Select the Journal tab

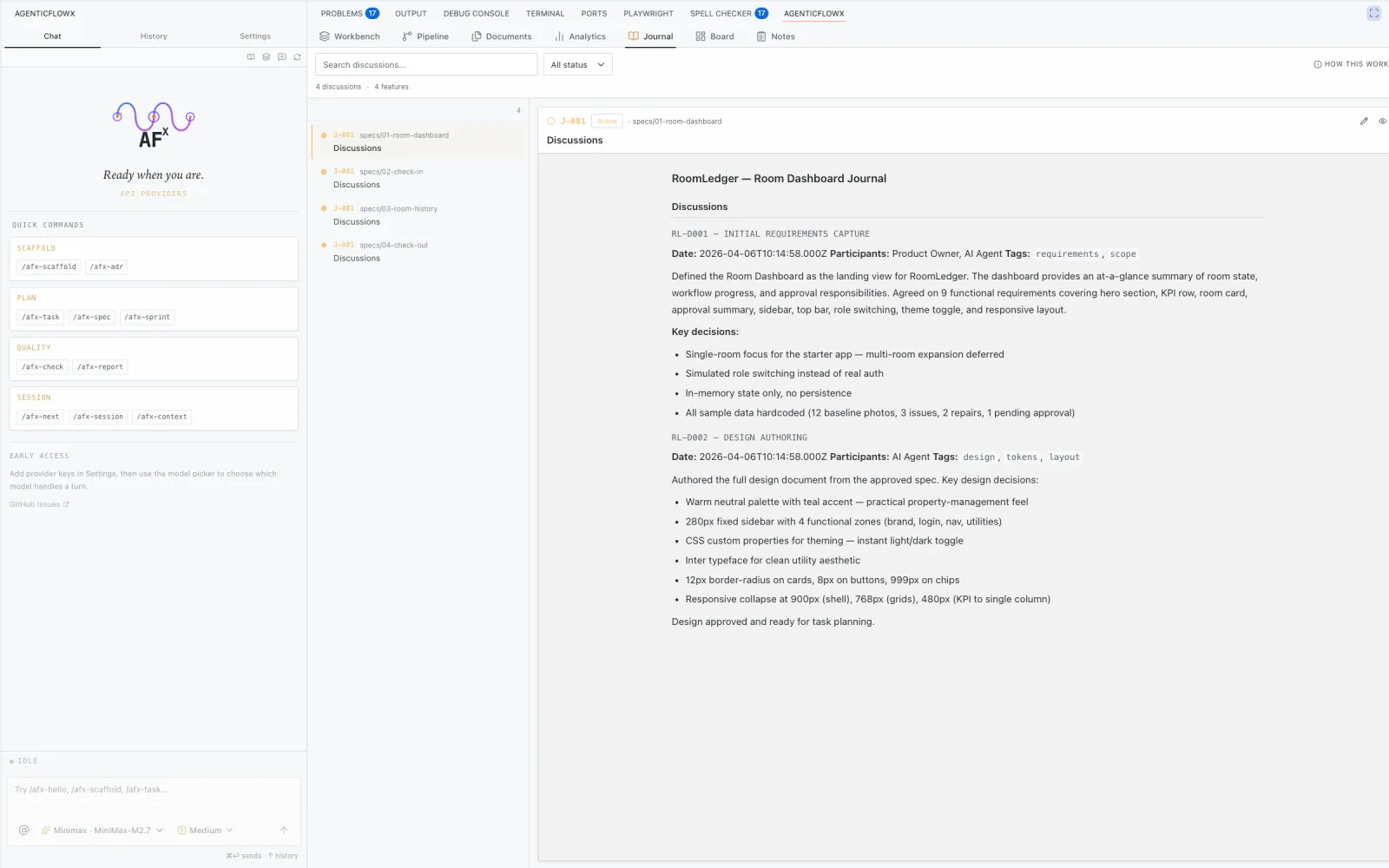(651, 36)
